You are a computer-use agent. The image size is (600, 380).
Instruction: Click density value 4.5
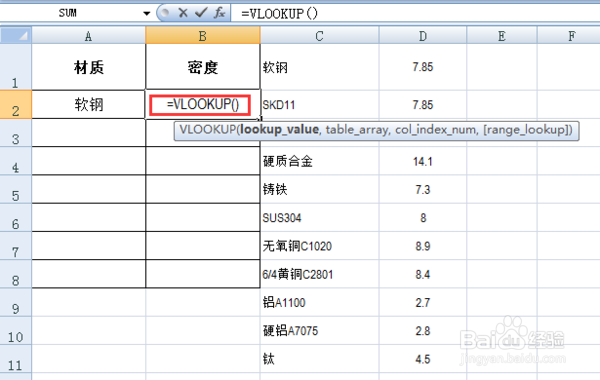pyautogui.click(x=423, y=359)
